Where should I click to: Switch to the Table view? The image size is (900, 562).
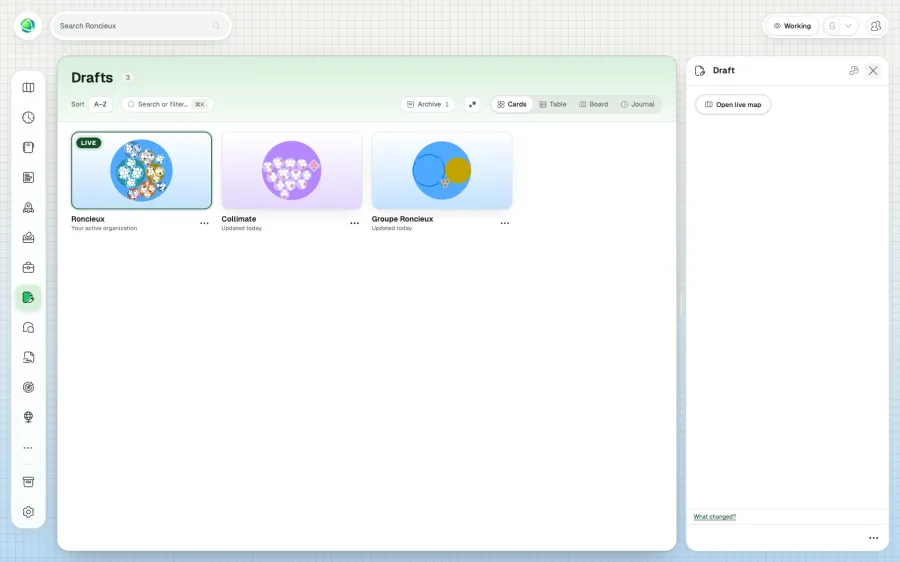point(553,104)
